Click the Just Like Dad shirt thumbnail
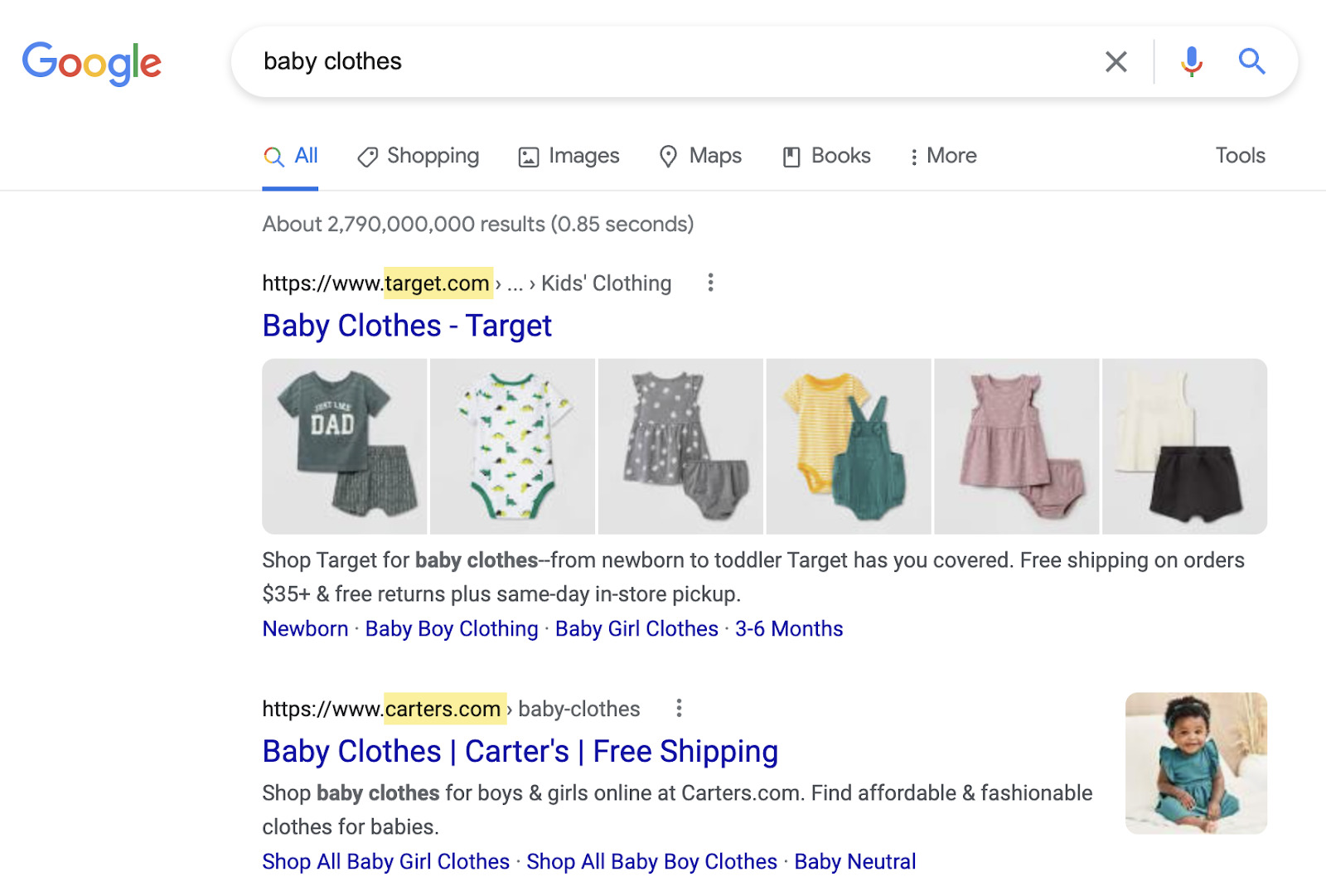1326x896 pixels. pos(345,446)
